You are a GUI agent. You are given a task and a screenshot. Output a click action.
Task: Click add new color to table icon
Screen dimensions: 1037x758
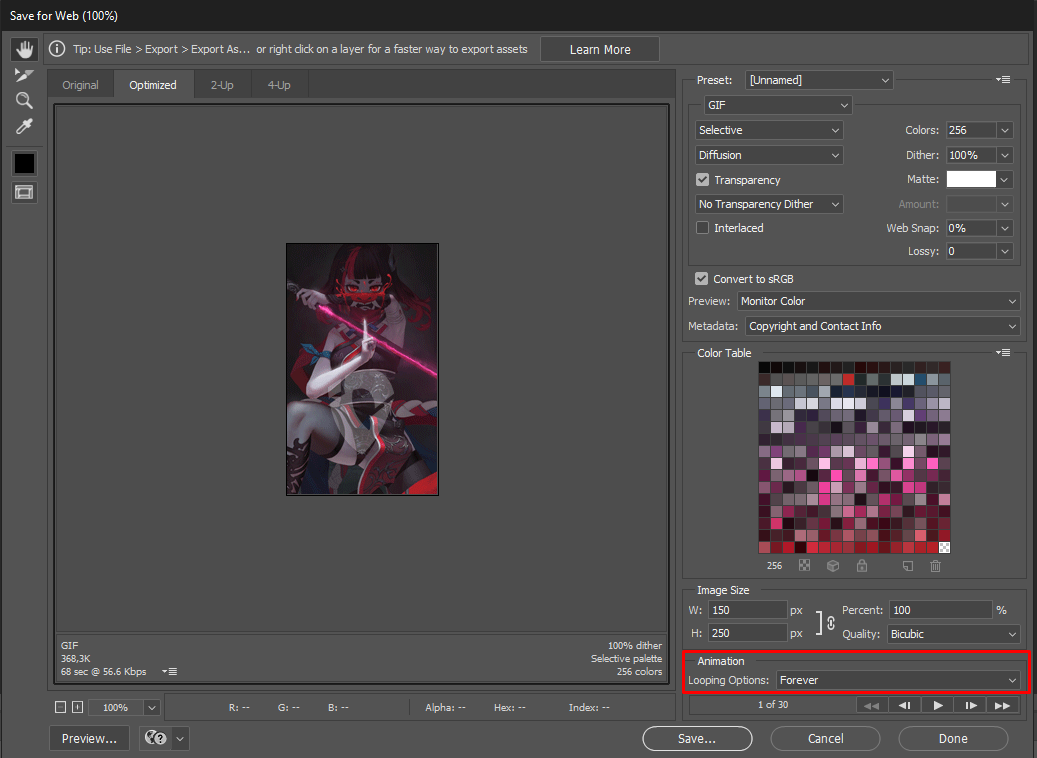(908, 566)
